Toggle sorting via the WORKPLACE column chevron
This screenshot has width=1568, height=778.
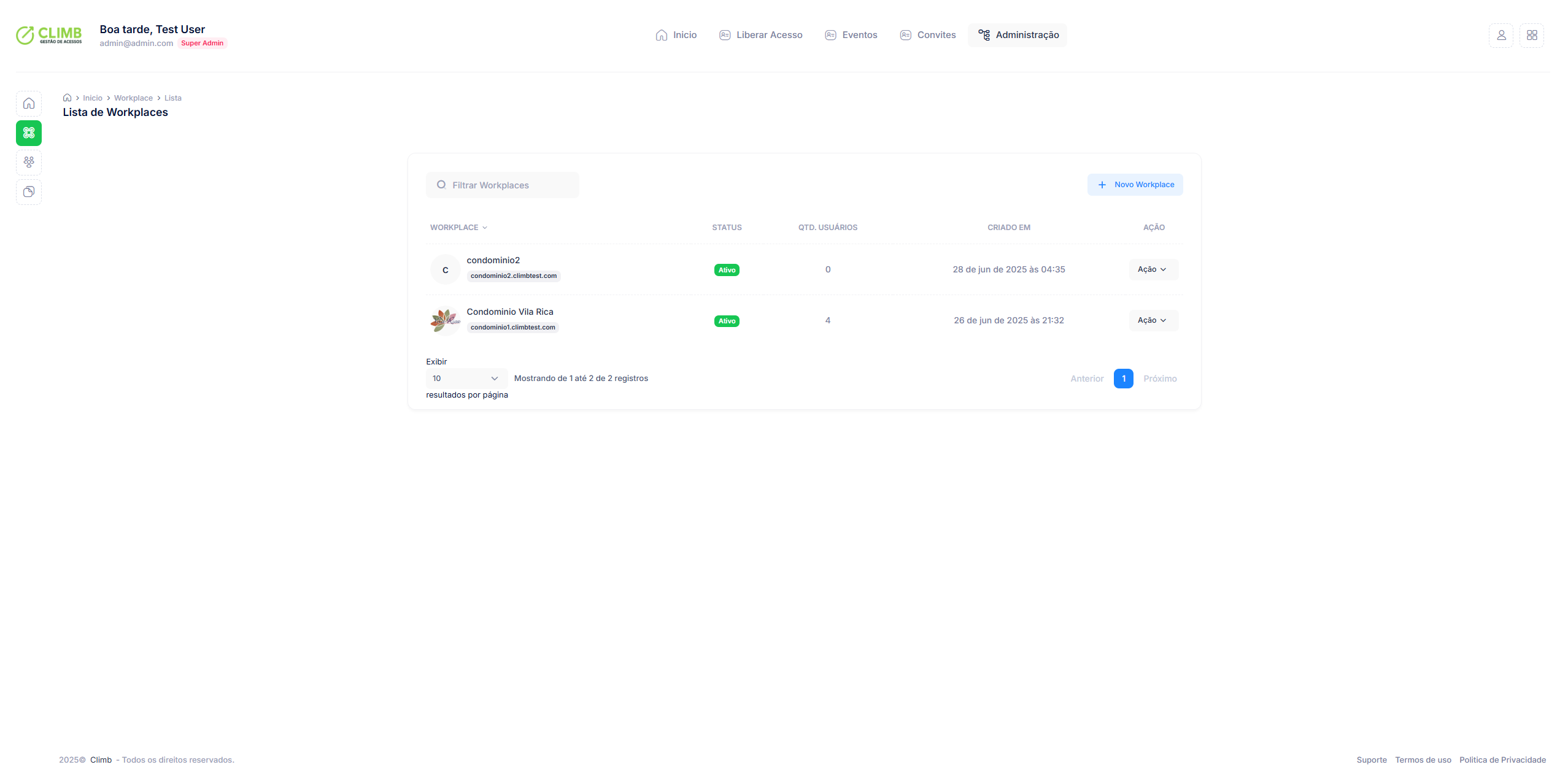coord(484,227)
